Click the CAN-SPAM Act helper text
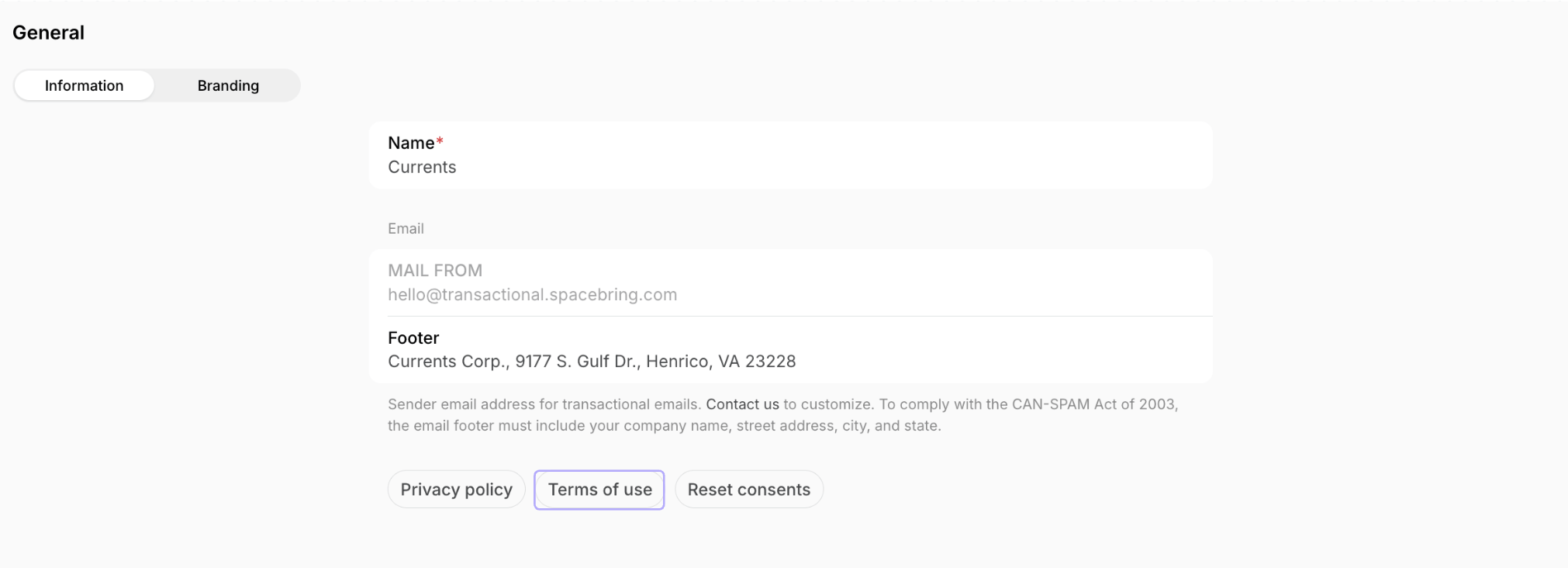 [x=782, y=415]
